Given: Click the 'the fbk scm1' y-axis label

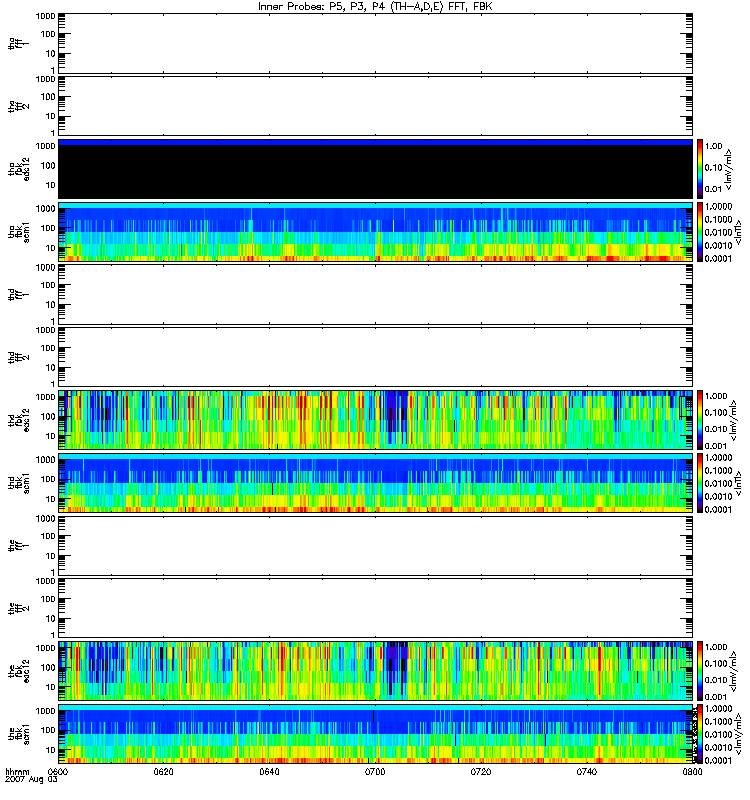Looking at the screenshot, I should pyautogui.click(x=19, y=734).
